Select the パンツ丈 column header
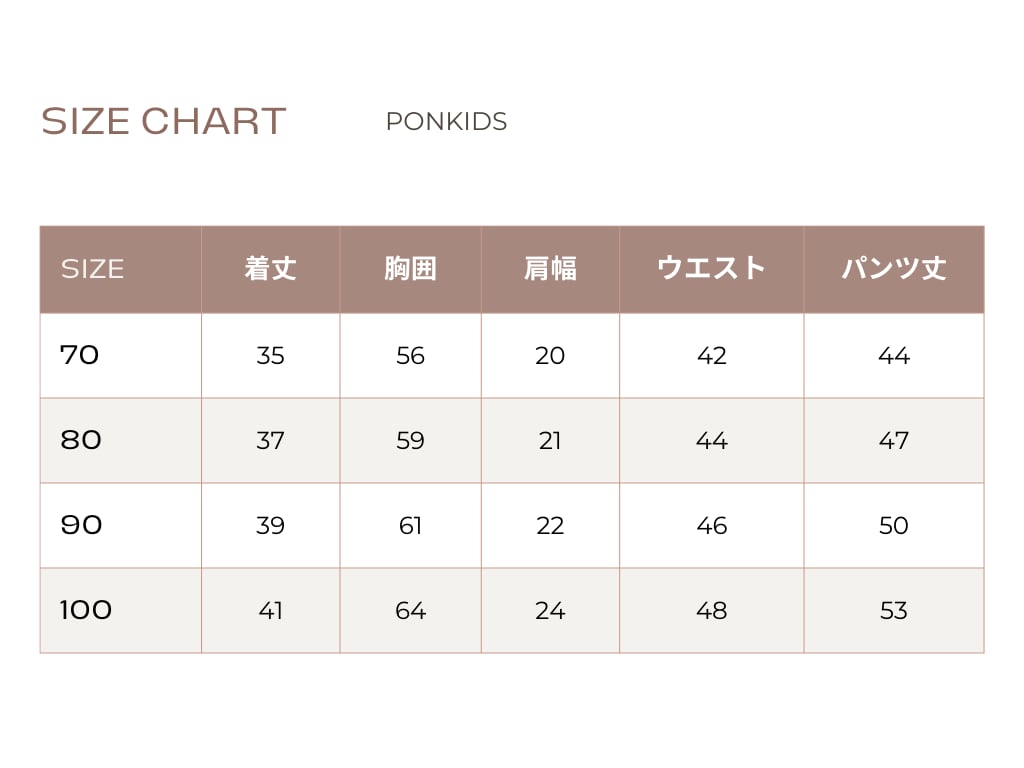Screen dimensions: 1024x768 point(893,269)
